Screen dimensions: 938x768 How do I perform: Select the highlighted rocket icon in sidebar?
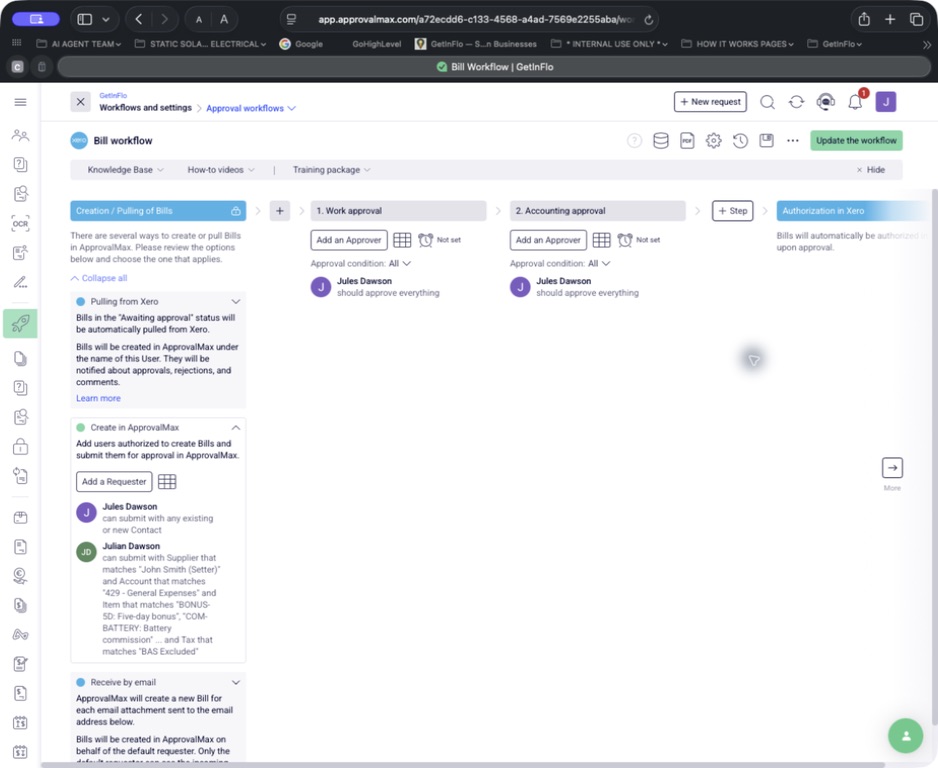[x=20, y=324]
